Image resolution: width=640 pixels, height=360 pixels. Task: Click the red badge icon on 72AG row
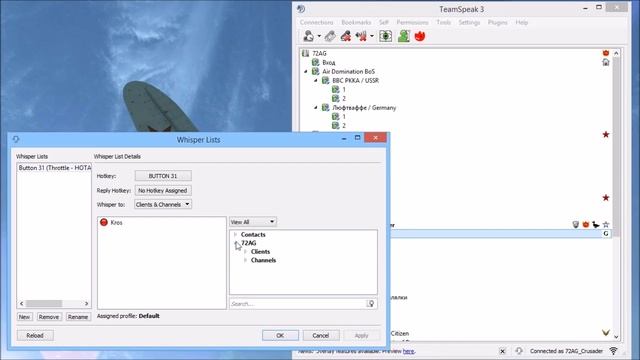(606, 53)
